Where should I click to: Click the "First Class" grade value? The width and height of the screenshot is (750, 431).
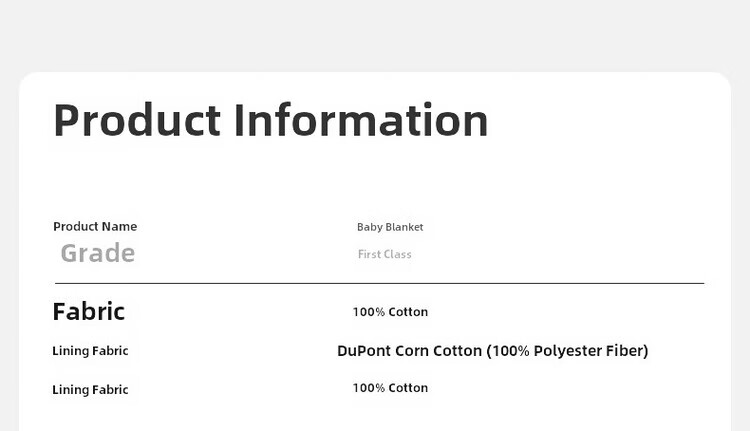[x=385, y=255]
